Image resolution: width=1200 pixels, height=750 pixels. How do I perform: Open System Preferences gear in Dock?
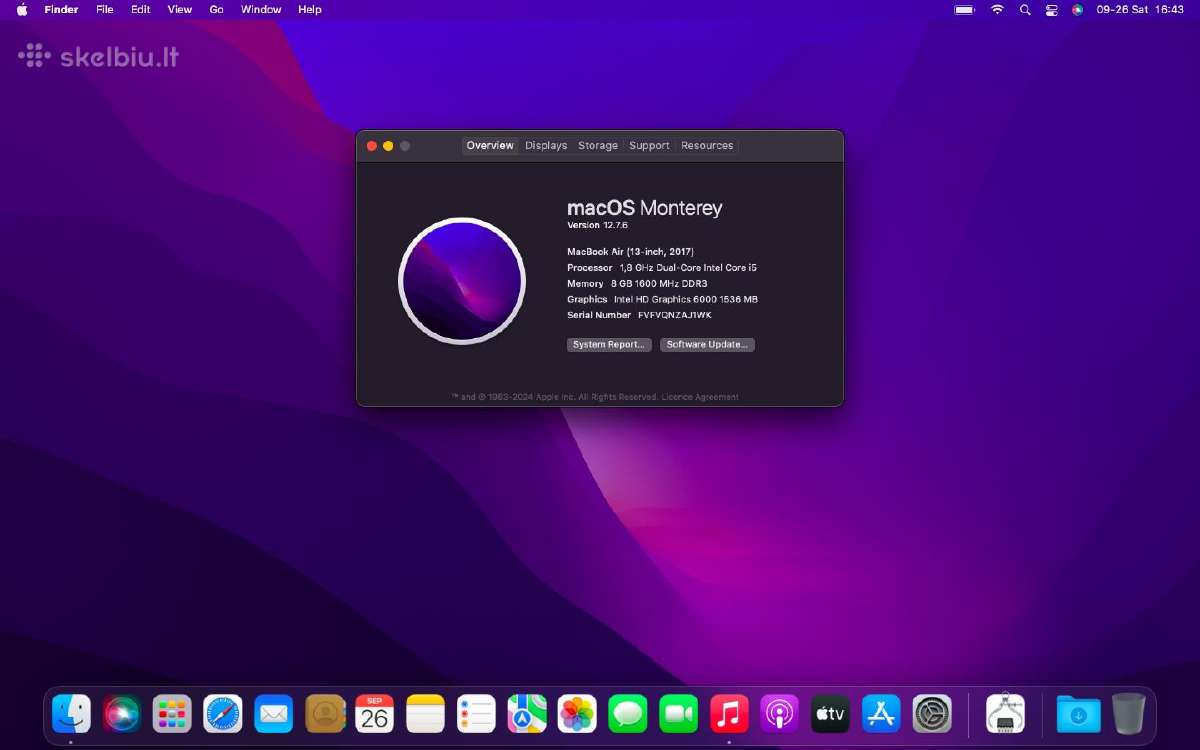tap(933, 714)
